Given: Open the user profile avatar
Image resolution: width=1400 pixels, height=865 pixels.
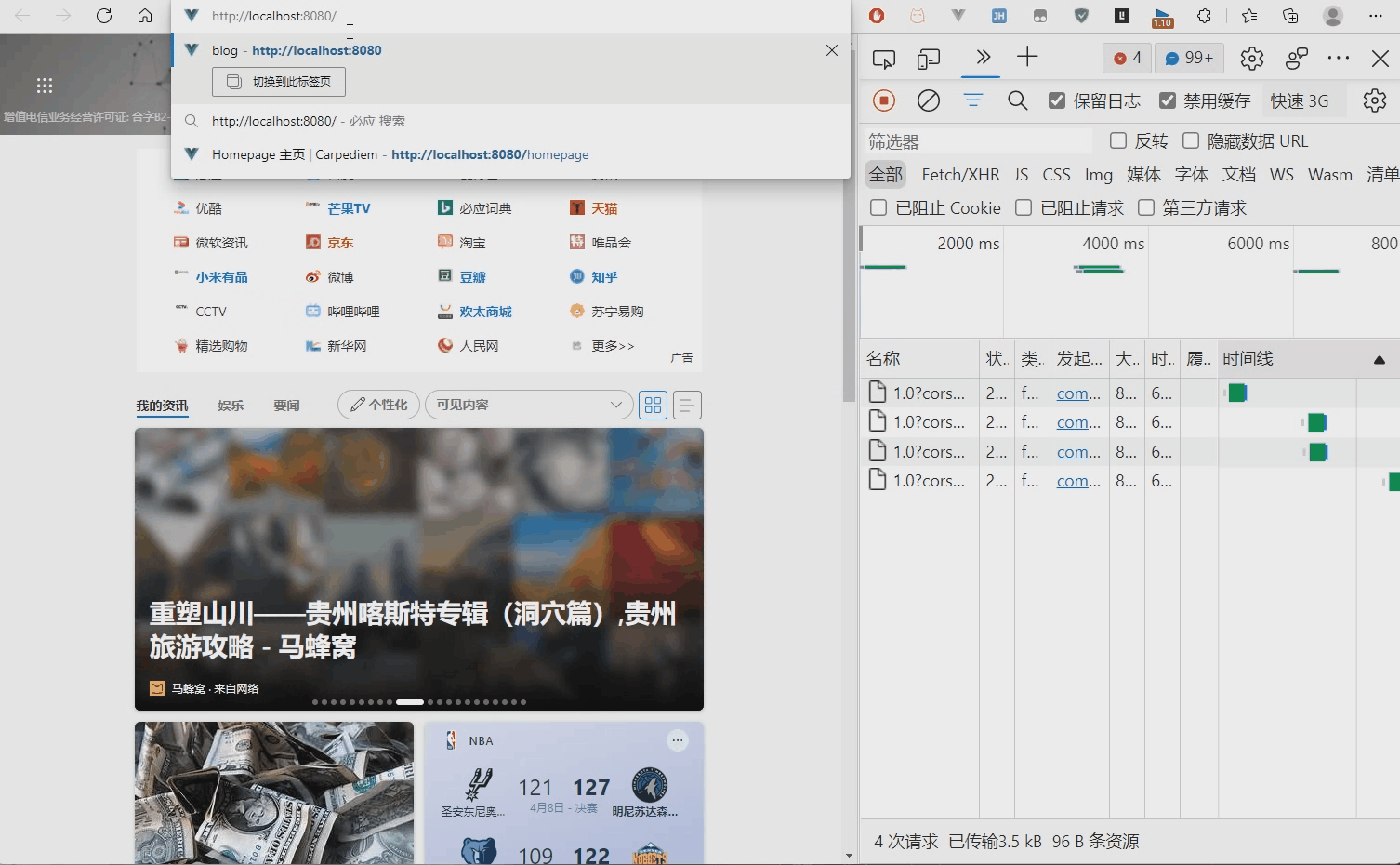Looking at the screenshot, I should pos(1333,16).
